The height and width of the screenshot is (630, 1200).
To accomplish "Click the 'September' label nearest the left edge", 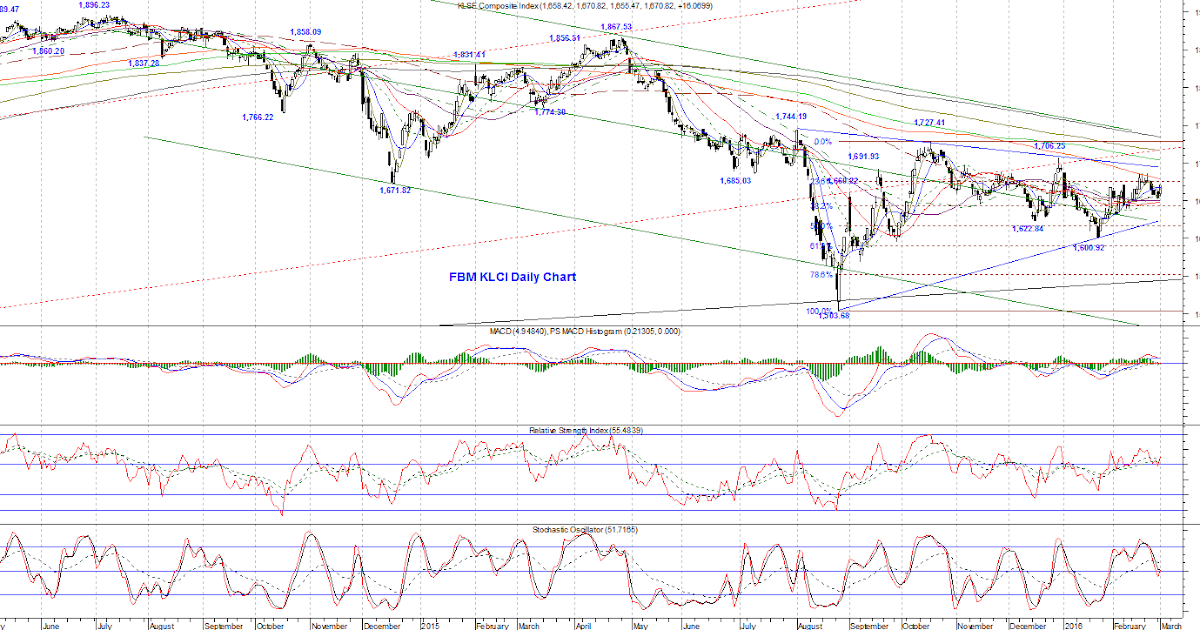I will point(224,626).
